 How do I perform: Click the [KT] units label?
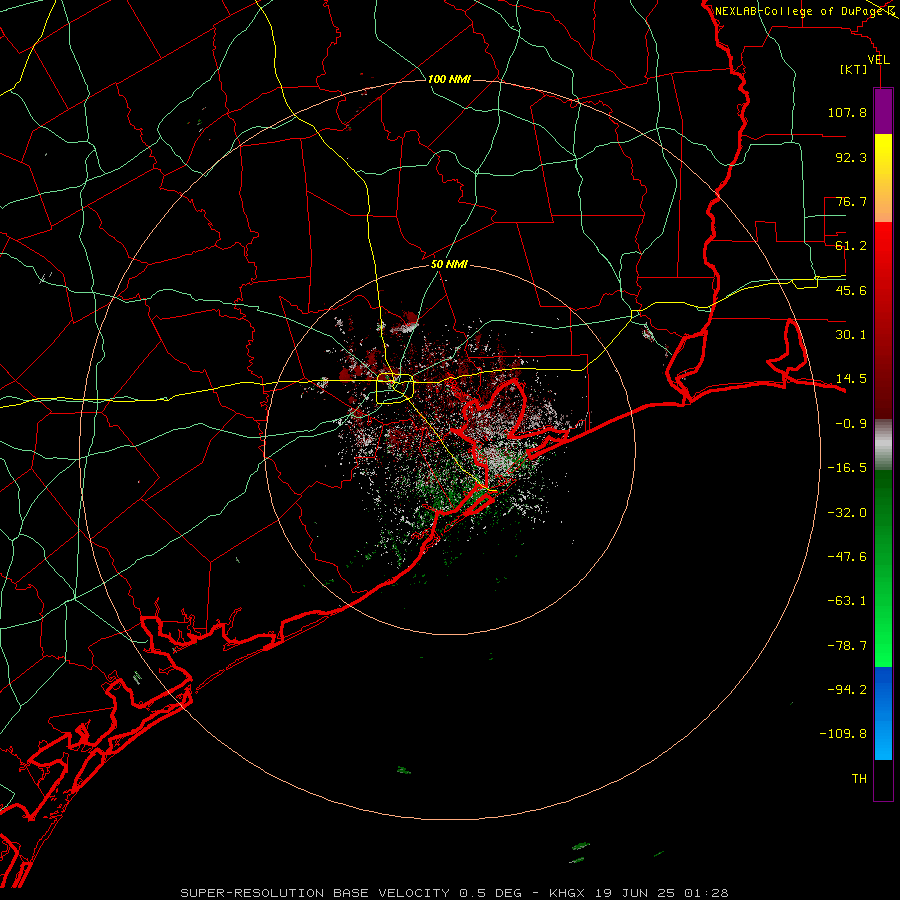click(x=854, y=69)
